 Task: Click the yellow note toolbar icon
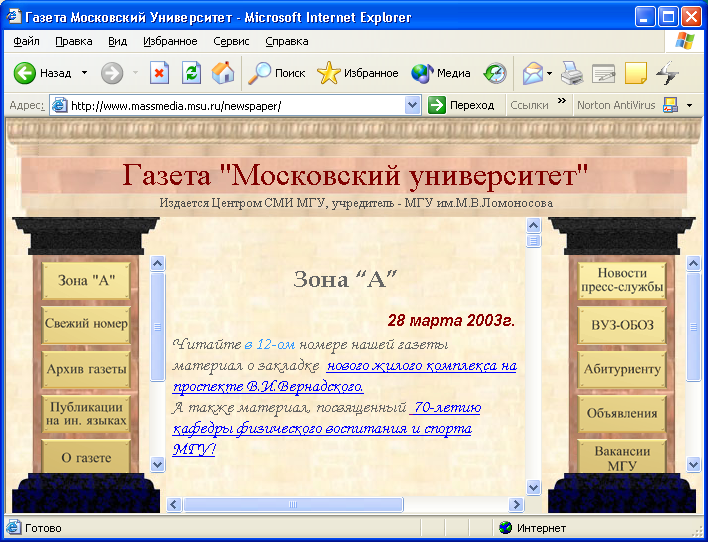[636, 73]
